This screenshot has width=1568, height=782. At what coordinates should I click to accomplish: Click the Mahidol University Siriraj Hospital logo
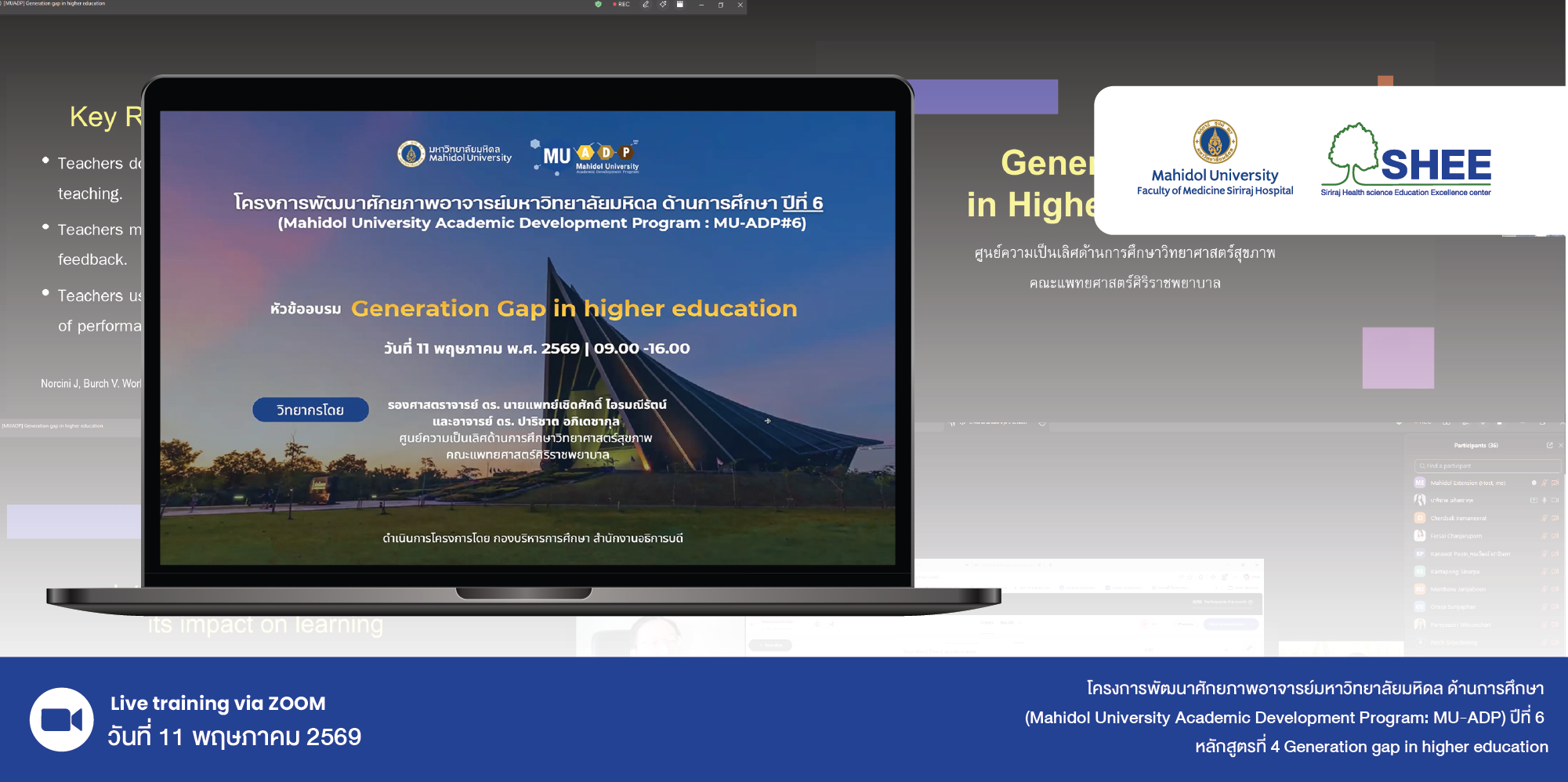tap(1215, 158)
